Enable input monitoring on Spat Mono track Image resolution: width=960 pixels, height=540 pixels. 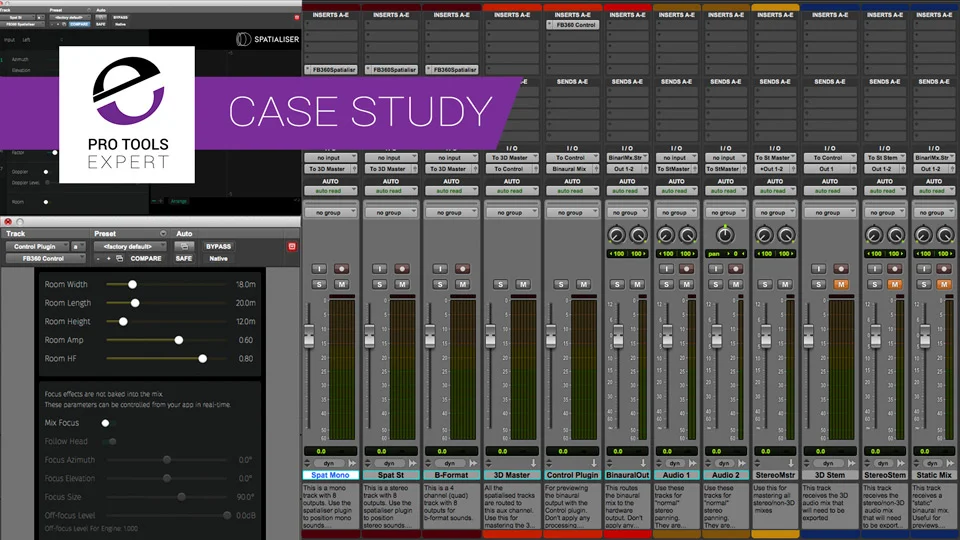319,269
